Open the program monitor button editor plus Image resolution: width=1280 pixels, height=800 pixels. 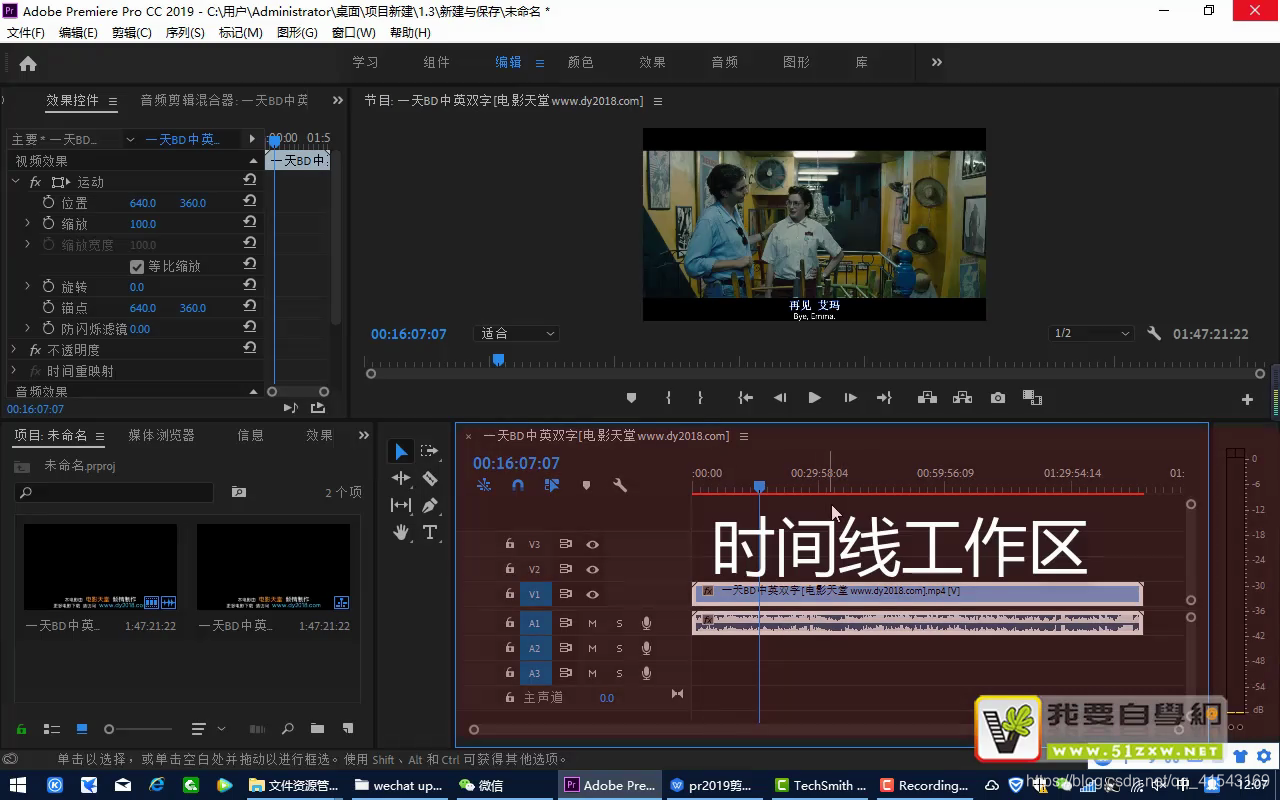[x=1247, y=399]
